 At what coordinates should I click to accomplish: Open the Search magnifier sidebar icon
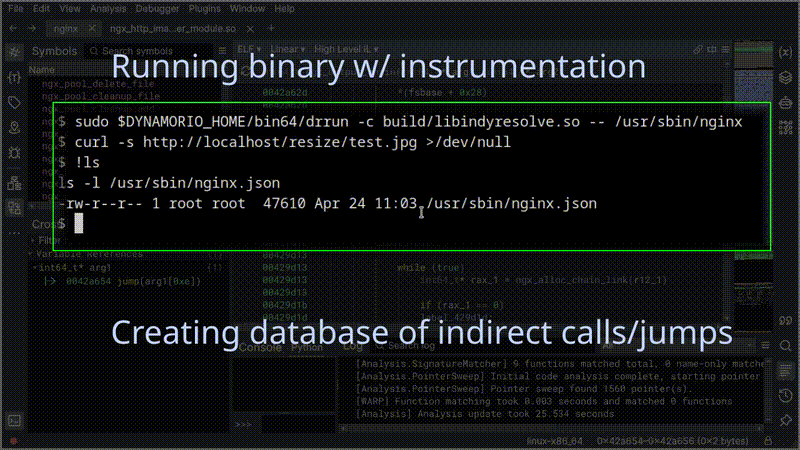(x=786, y=345)
